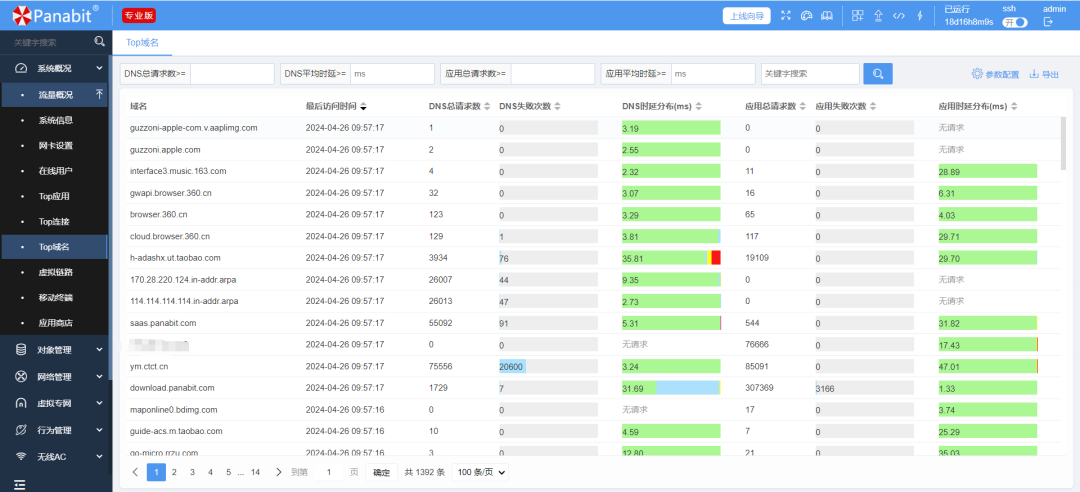Click the 专业版 badge
1080x492 pixels.
pos(140,15)
